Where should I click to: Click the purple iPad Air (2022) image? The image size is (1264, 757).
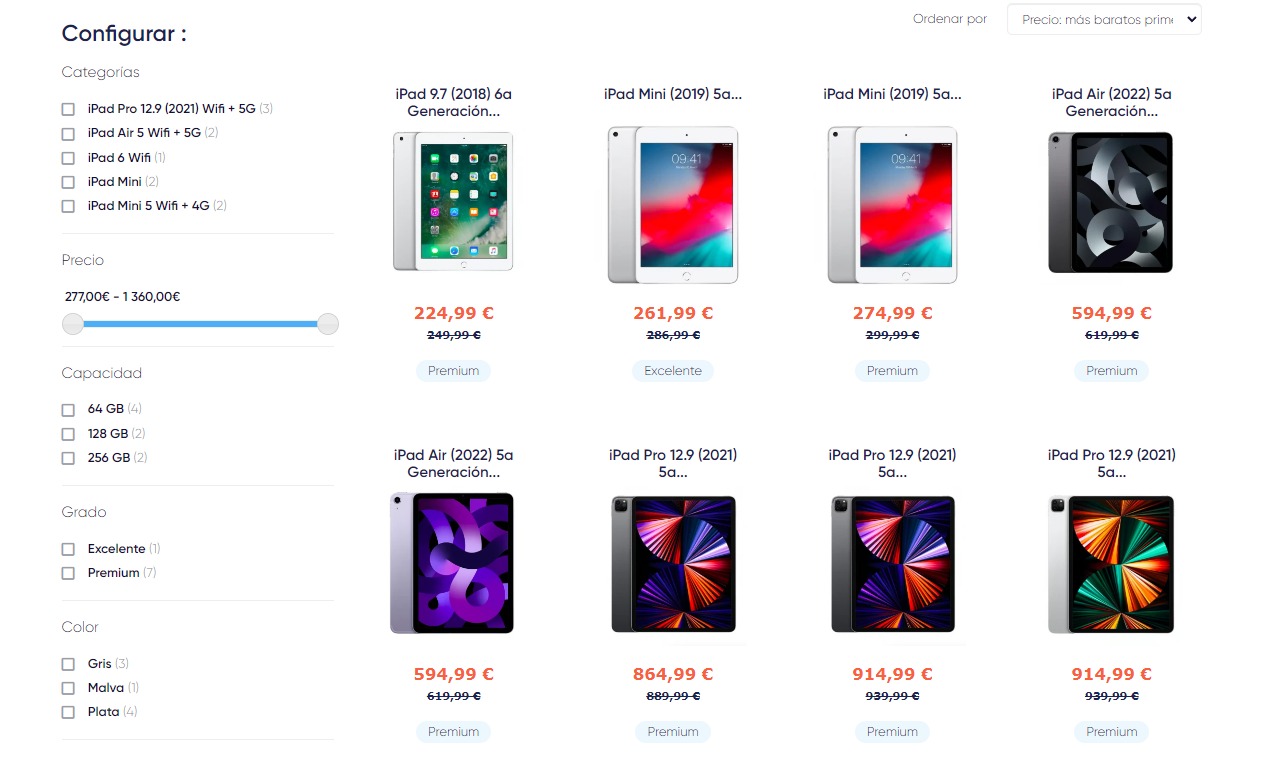[453, 563]
